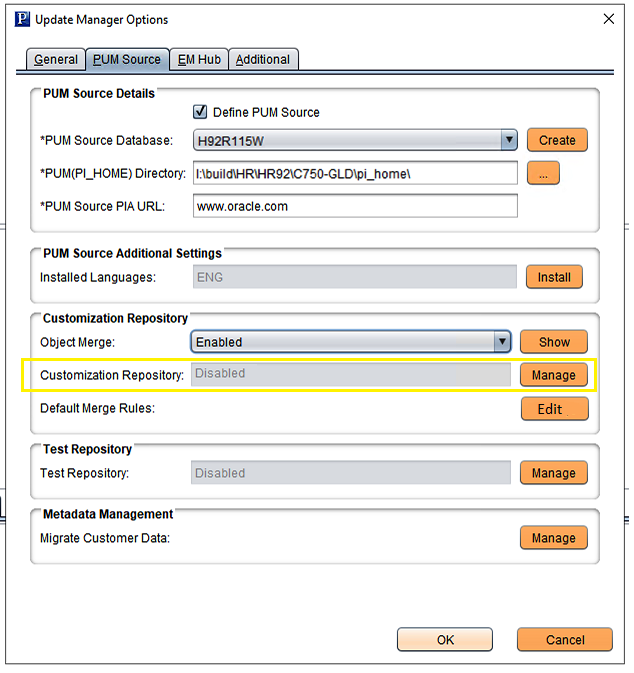This screenshot has height=673, width=634.
Task: Open the PUM Source Database dropdown
Action: tap(508, 140)
